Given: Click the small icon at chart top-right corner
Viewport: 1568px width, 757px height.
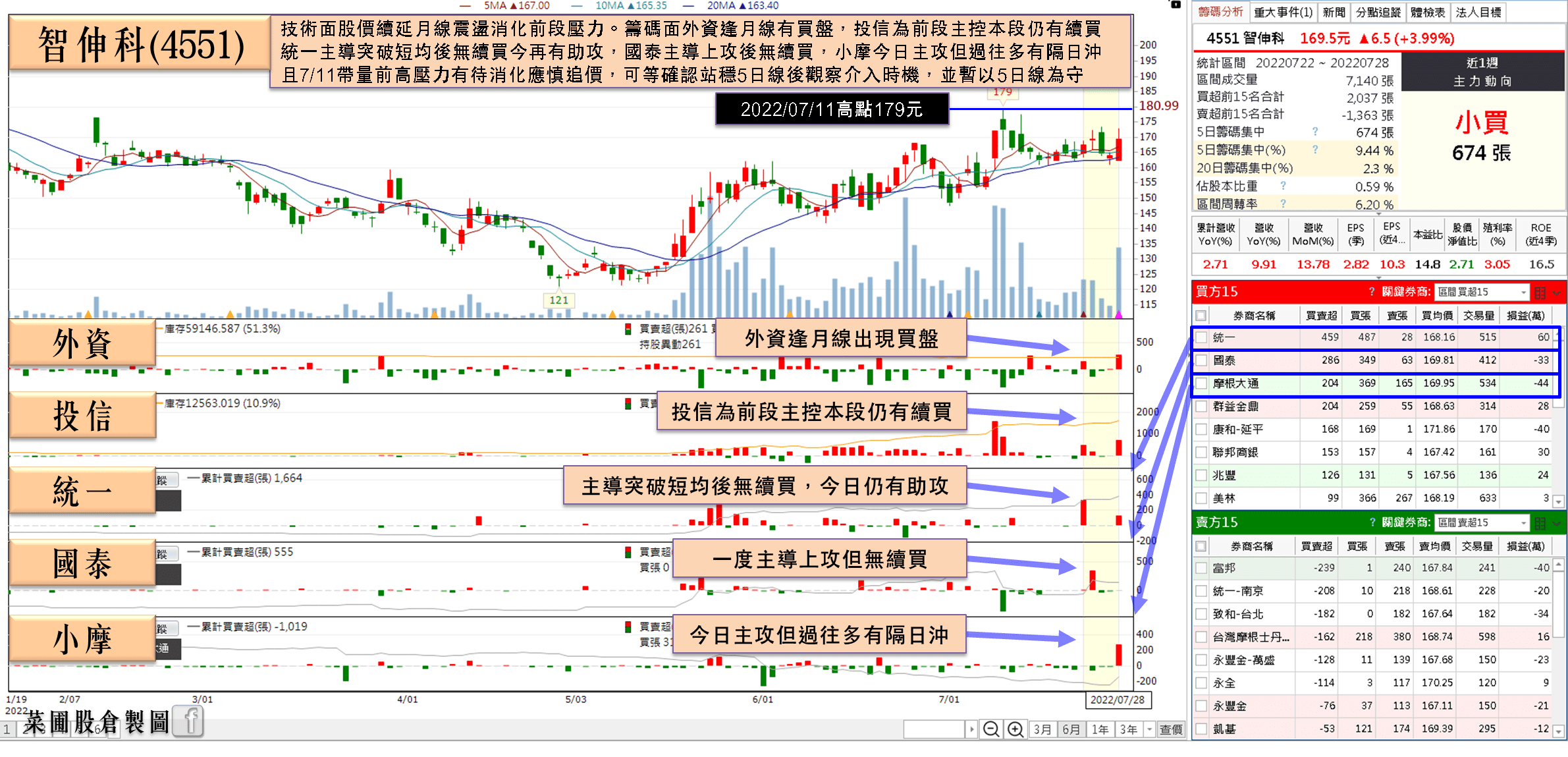Looking at the screenshot, I should pyautogui.click(x=1176, y=4).
